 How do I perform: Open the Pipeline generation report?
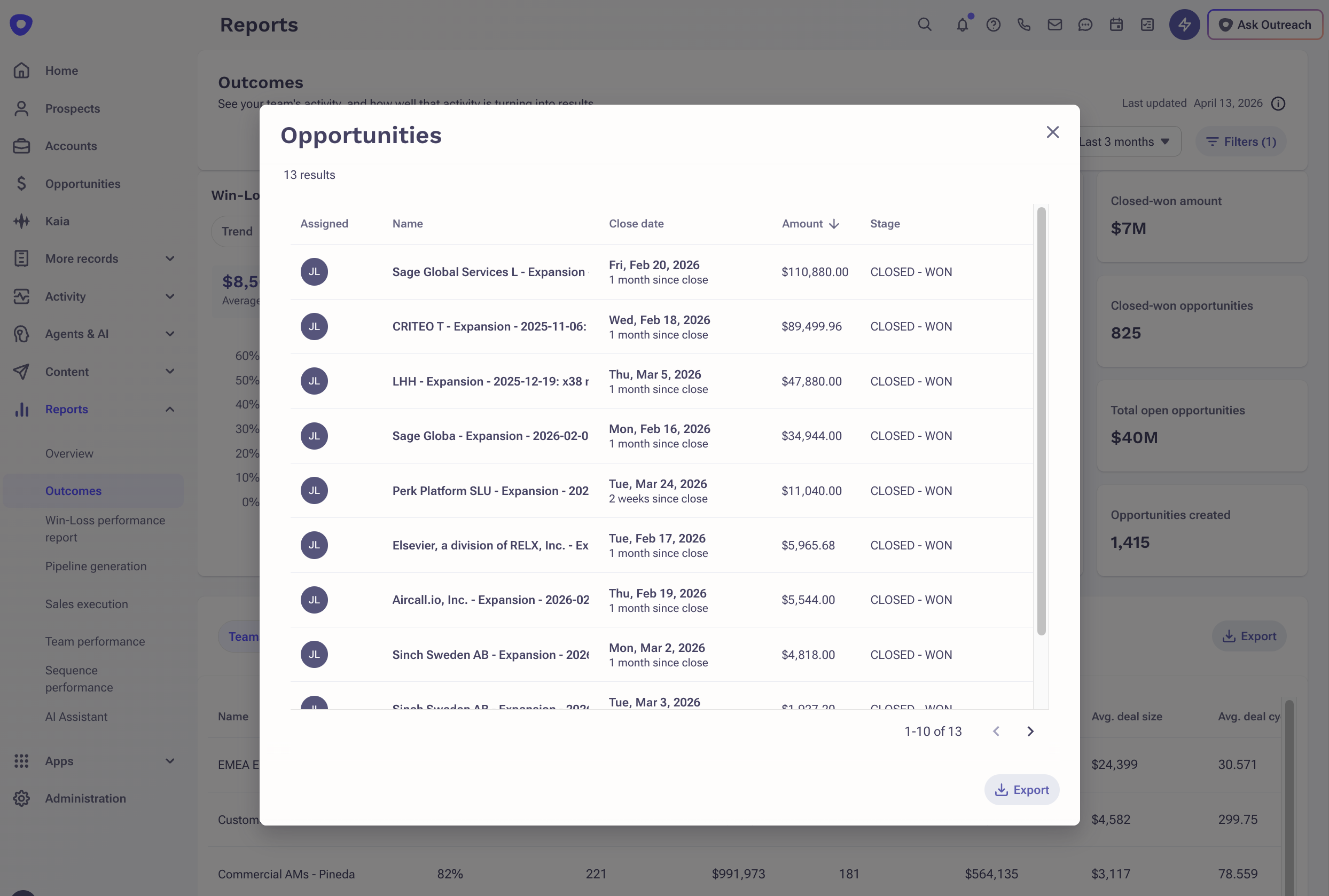(96, 565)
